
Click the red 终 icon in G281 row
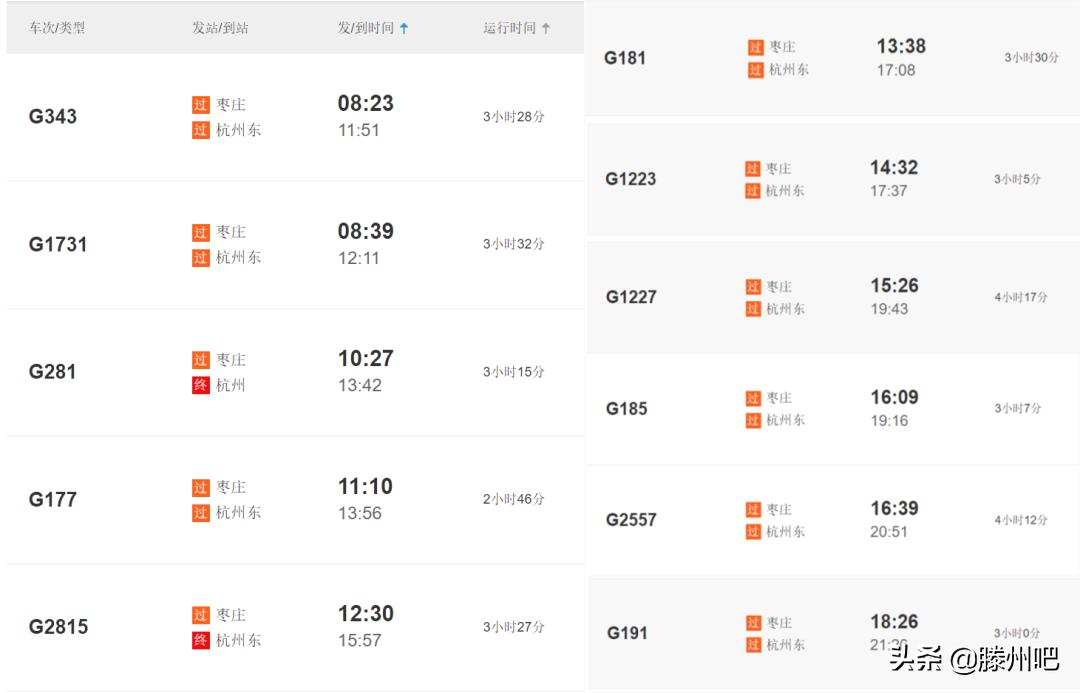click(200, 385)
